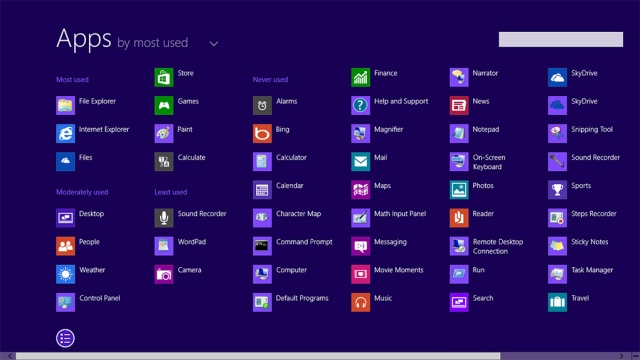Viewport: 640px width, 360px height.
Task: Launch the Command Prompt icon
Action: [x=262, y=246]
